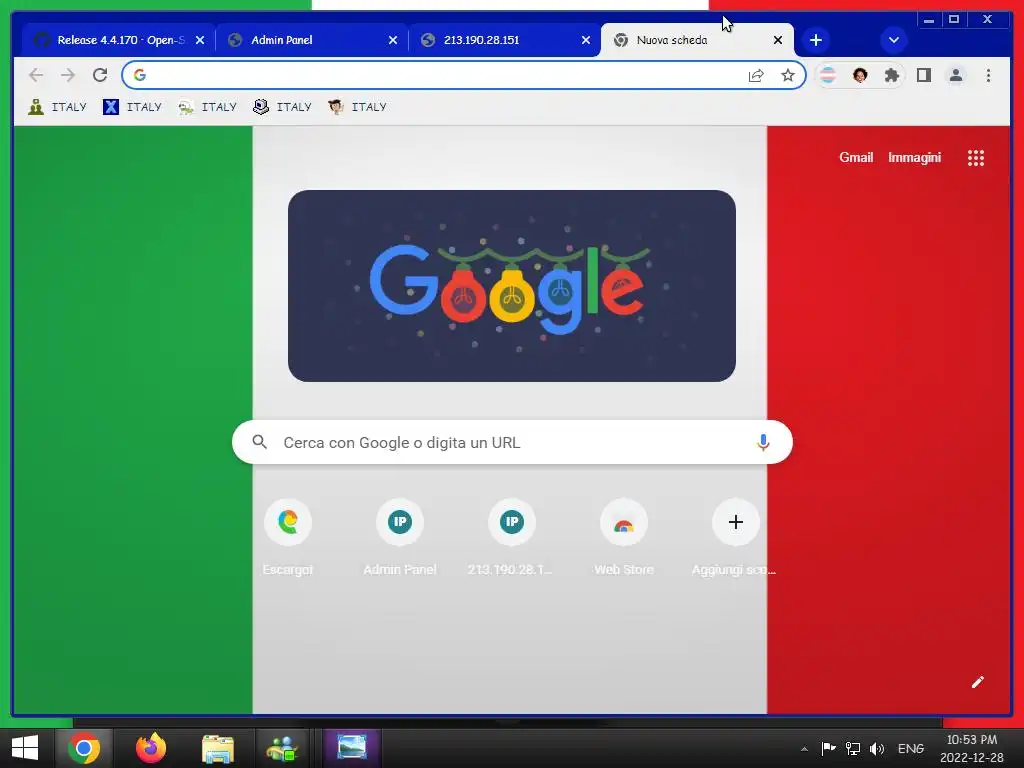Close the Nuova scheda tab
This screenshot has width=1024, height=768.
coord(778,40)
